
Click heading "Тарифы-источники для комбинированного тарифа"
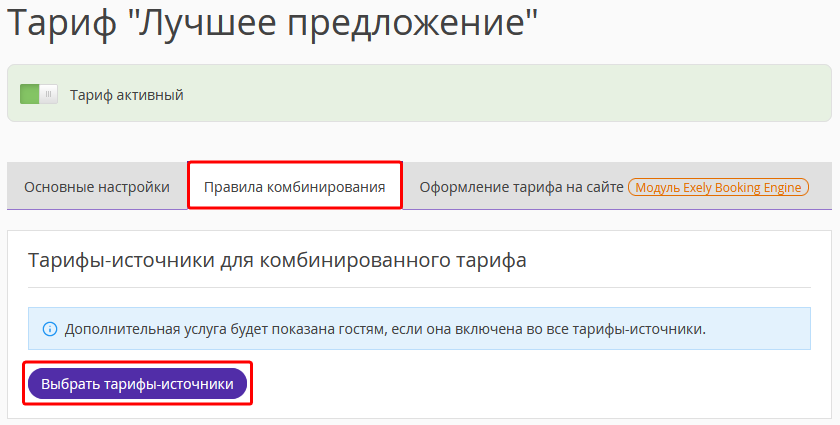tap(277, 260)
